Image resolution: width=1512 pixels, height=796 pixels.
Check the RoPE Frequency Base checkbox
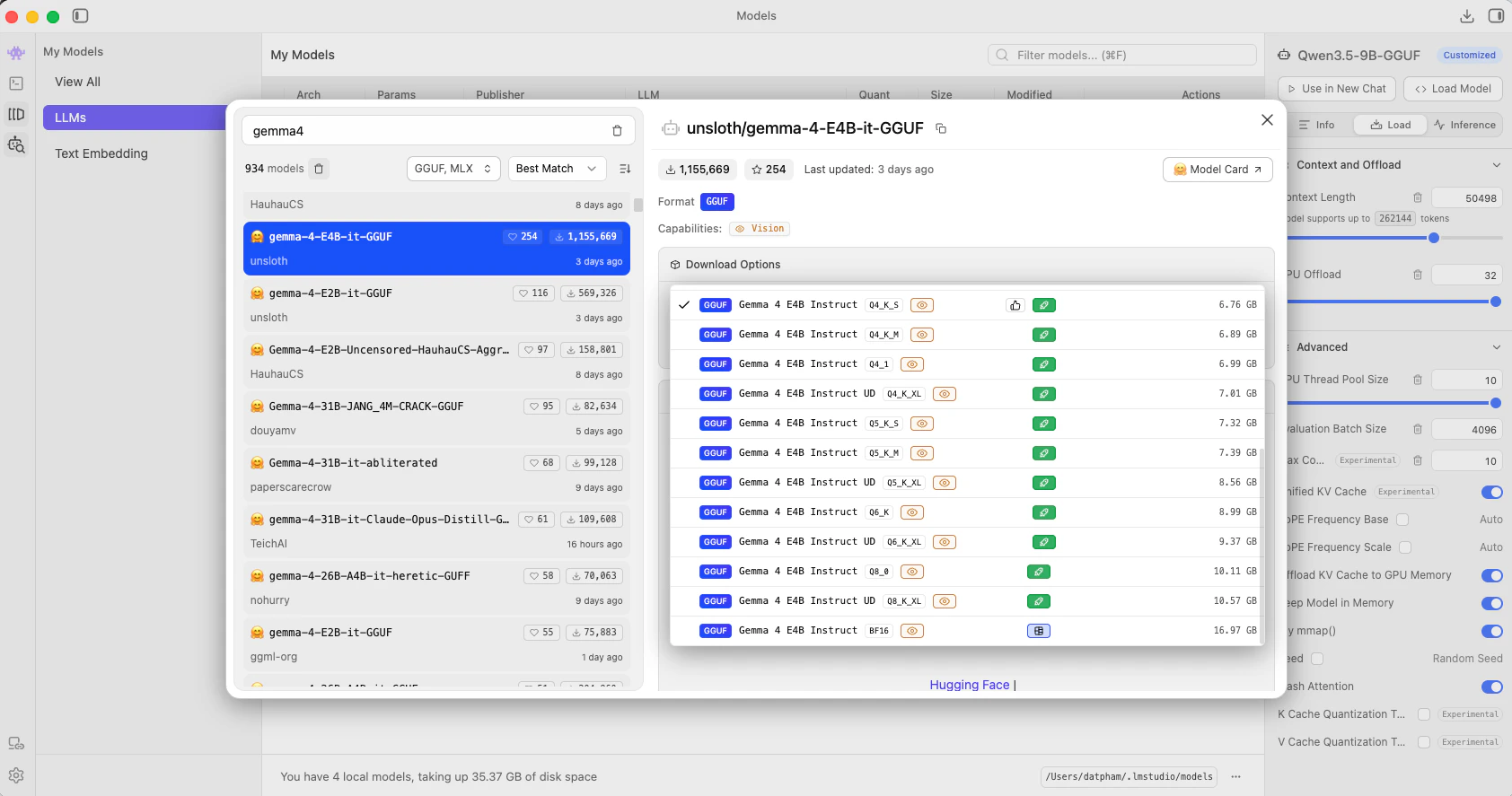coord(1402,520)
